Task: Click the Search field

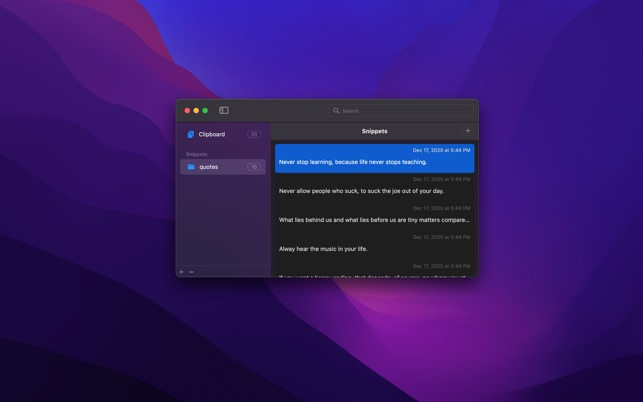Action: [x=401, y=111]
